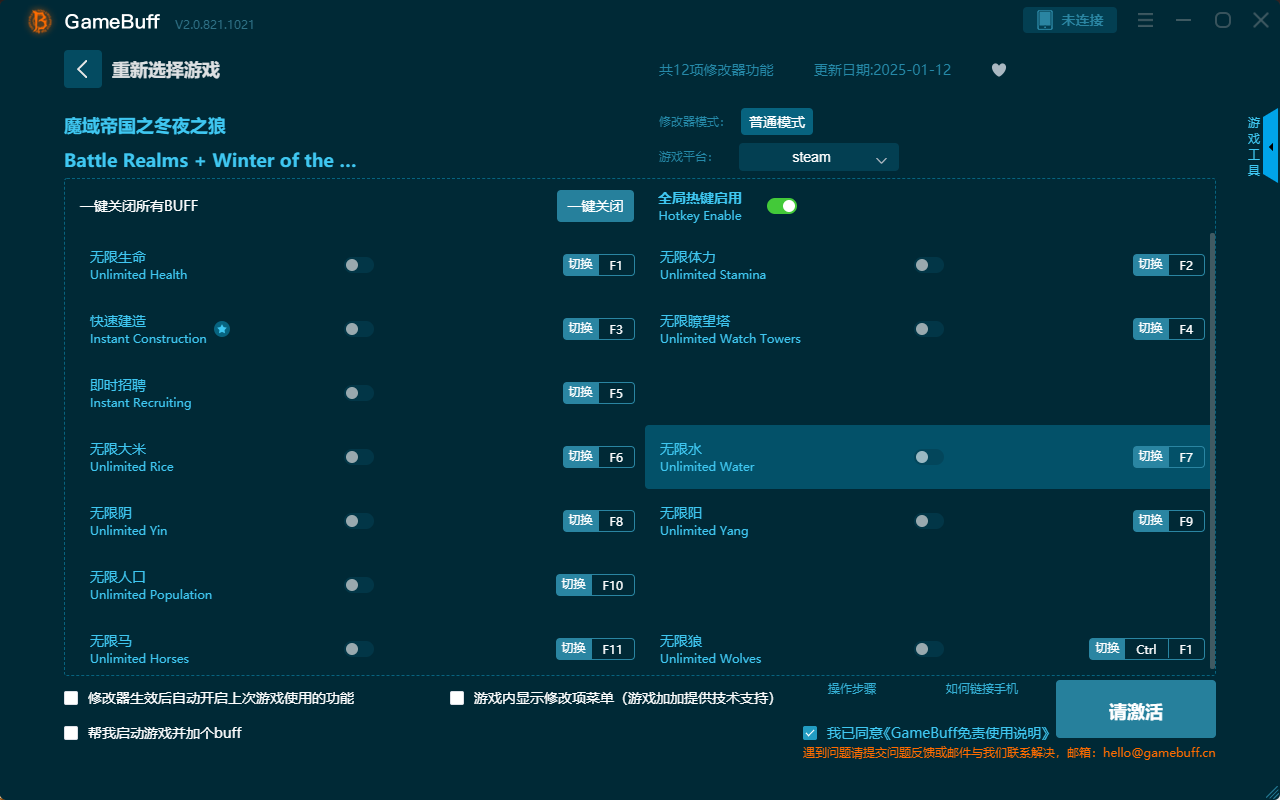Check the auto-enable last used features checkbox

[71, 698]
